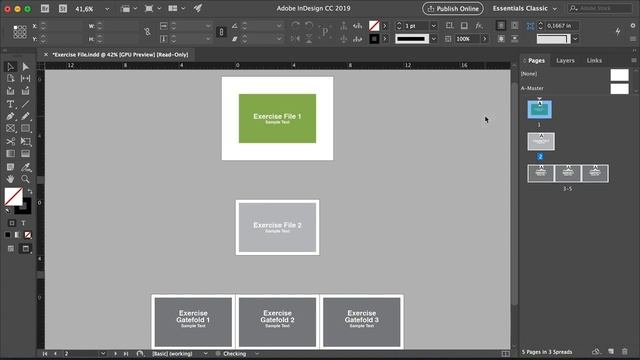Viewport: 640px width, 360px height.
Task: Select the Pencil tool
Action: (25, 116)
